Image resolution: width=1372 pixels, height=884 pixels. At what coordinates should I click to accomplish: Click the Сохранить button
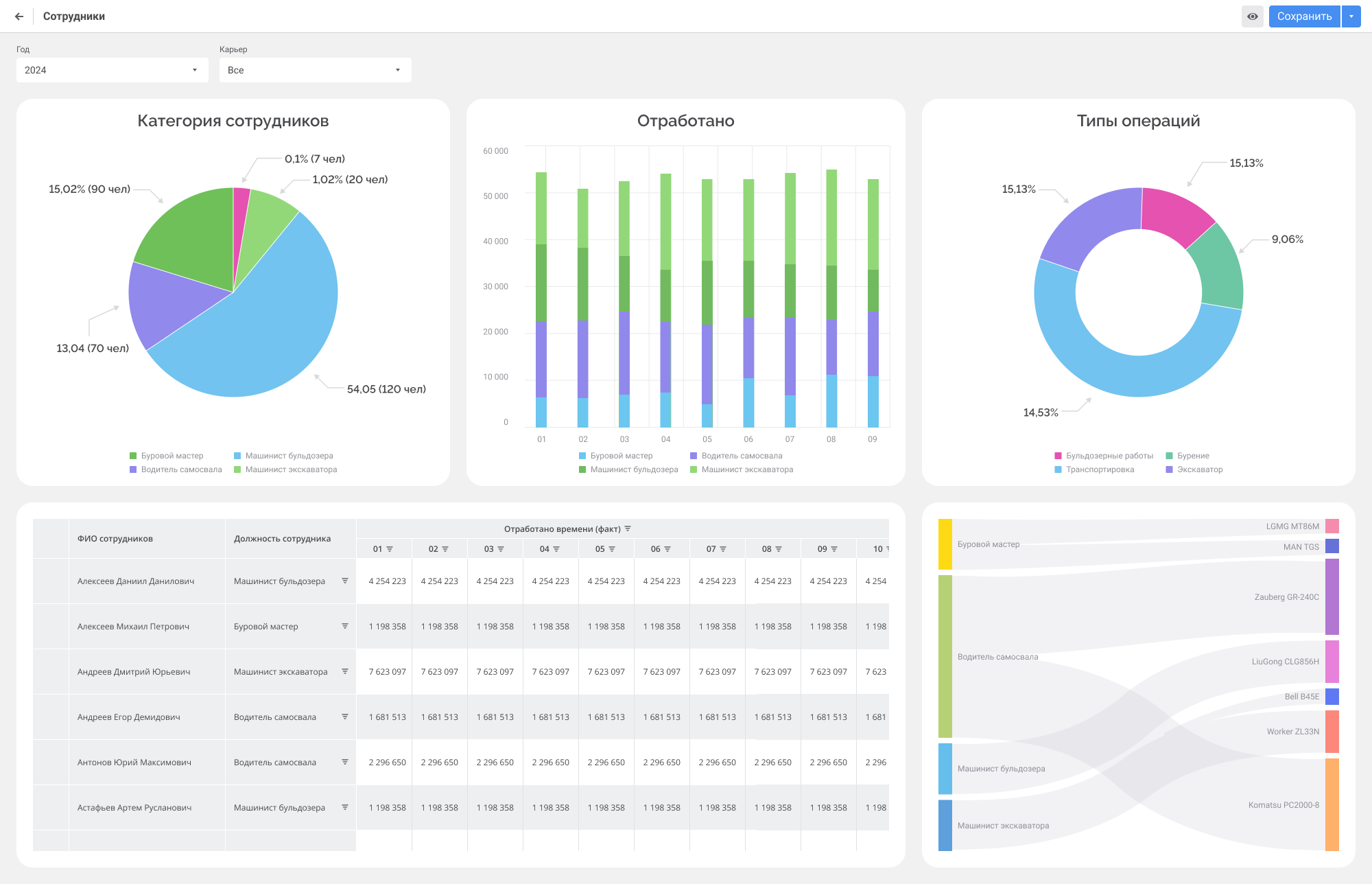pos(1303,16)
